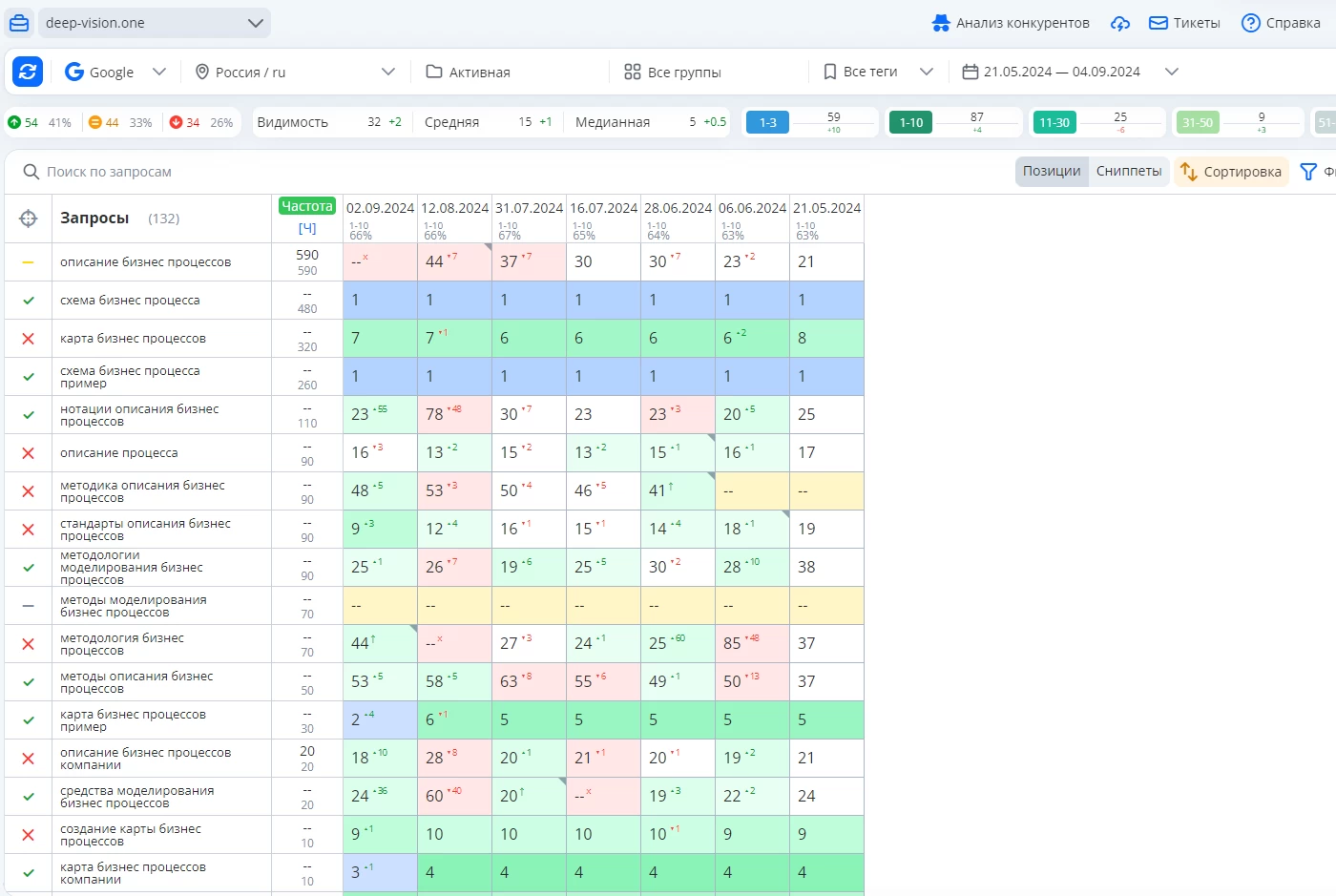Screen dimensions: 1336x896
Task: Select the Позиции tab
Action: (1052, 172)
